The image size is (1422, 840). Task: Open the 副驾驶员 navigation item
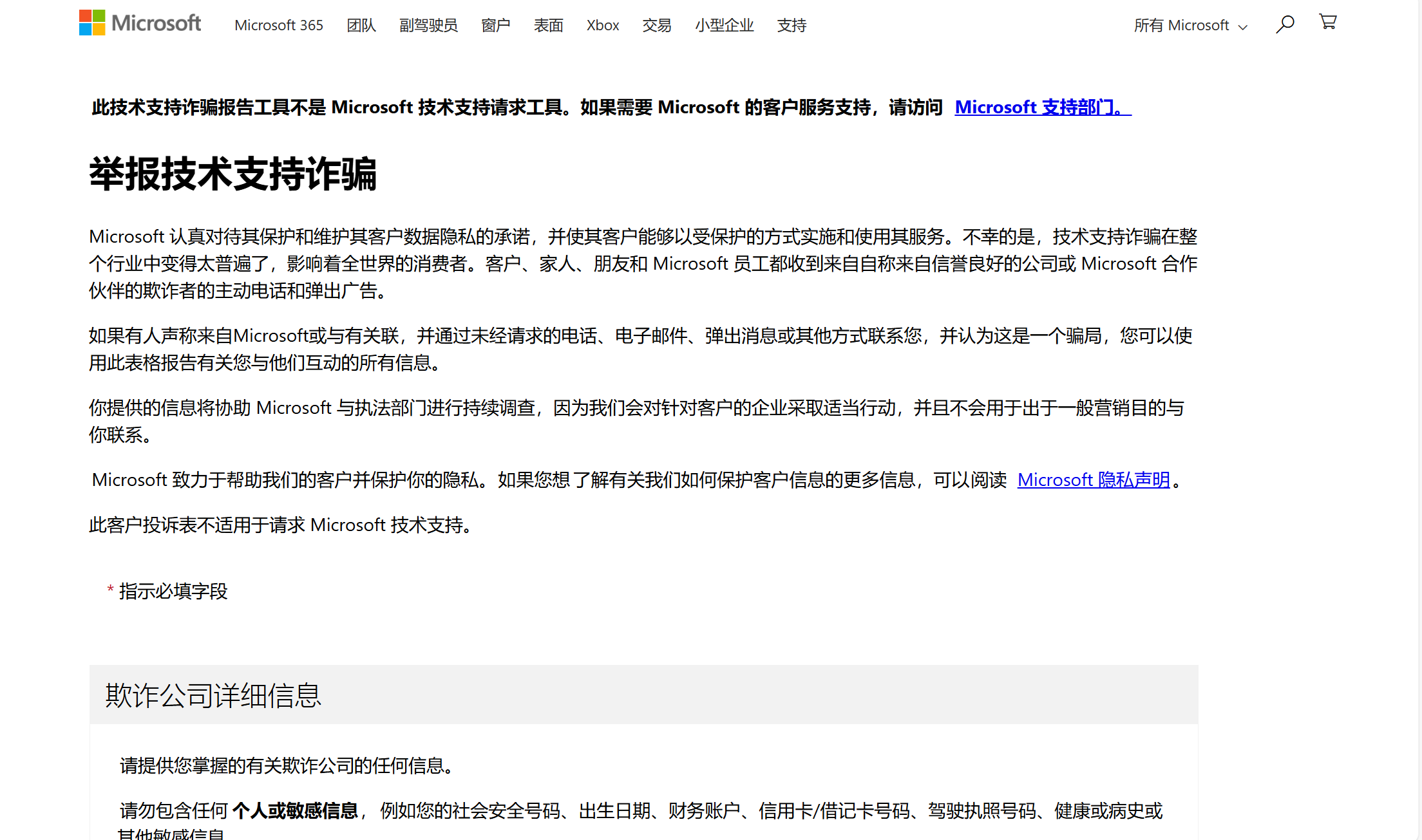click(x=428, y=26)
